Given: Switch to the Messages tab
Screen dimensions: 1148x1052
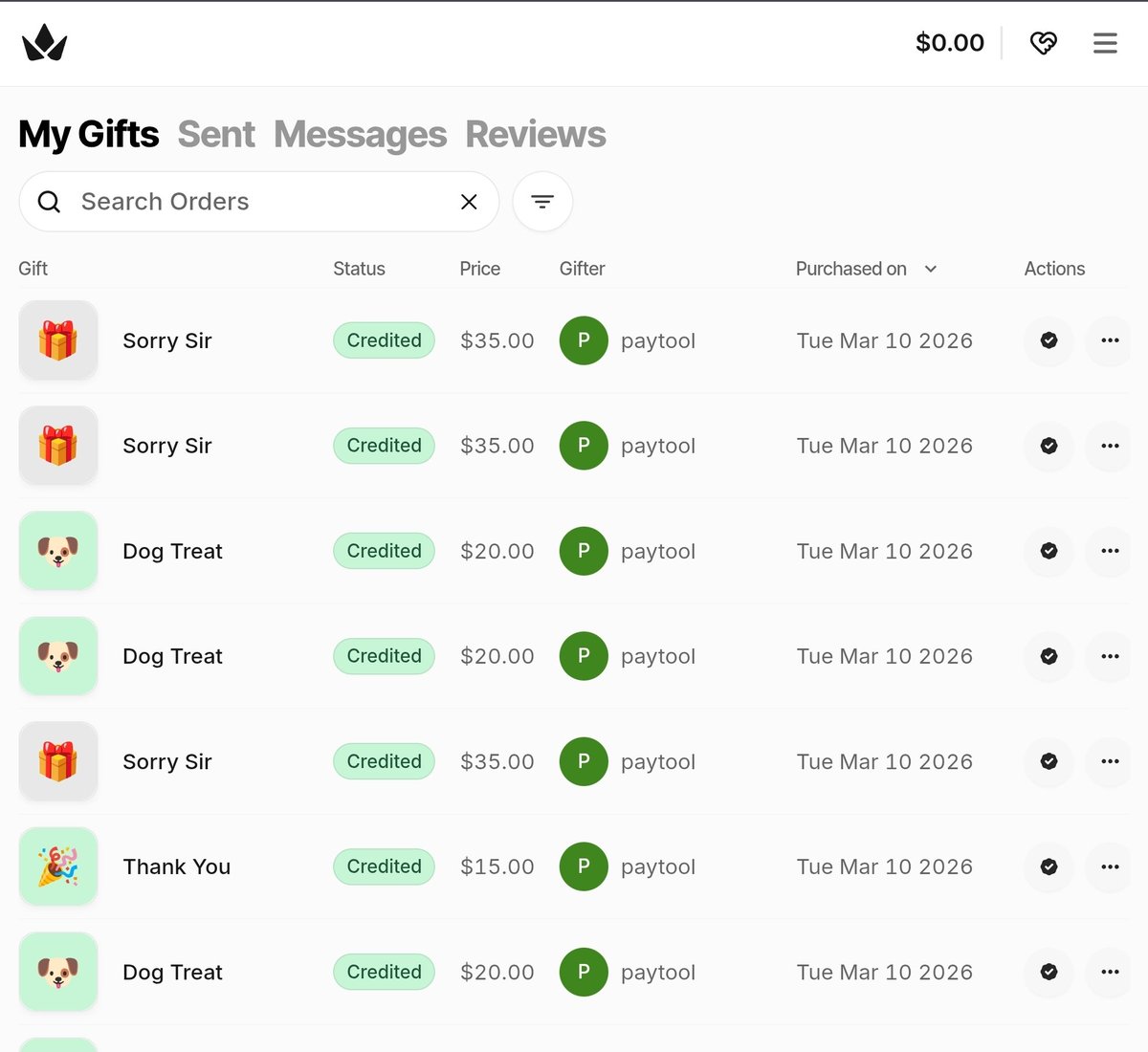Looking at the screenshot, I should tap(360, 135).
